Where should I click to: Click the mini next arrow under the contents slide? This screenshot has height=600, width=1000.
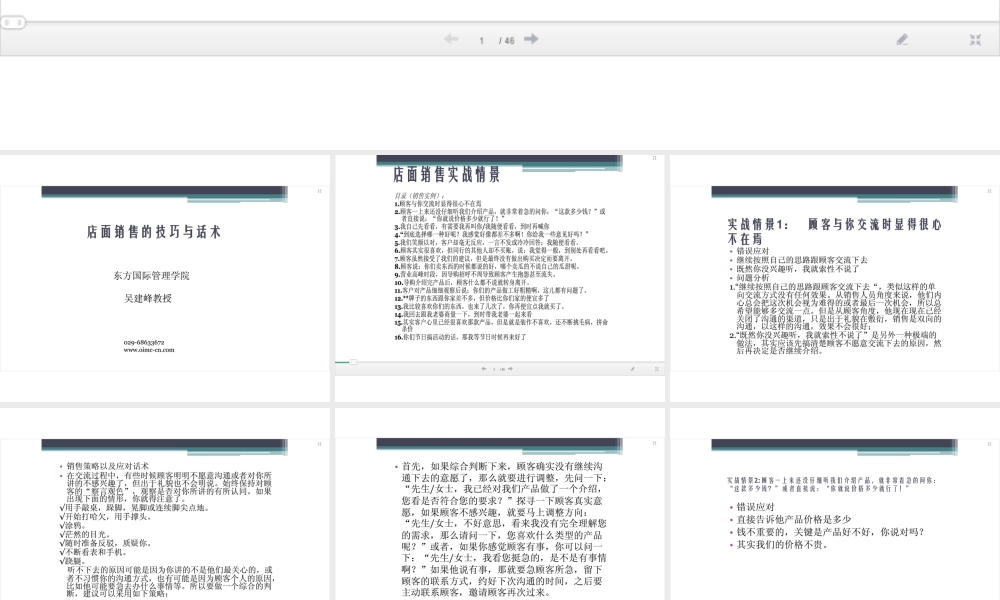pos(510,369)
